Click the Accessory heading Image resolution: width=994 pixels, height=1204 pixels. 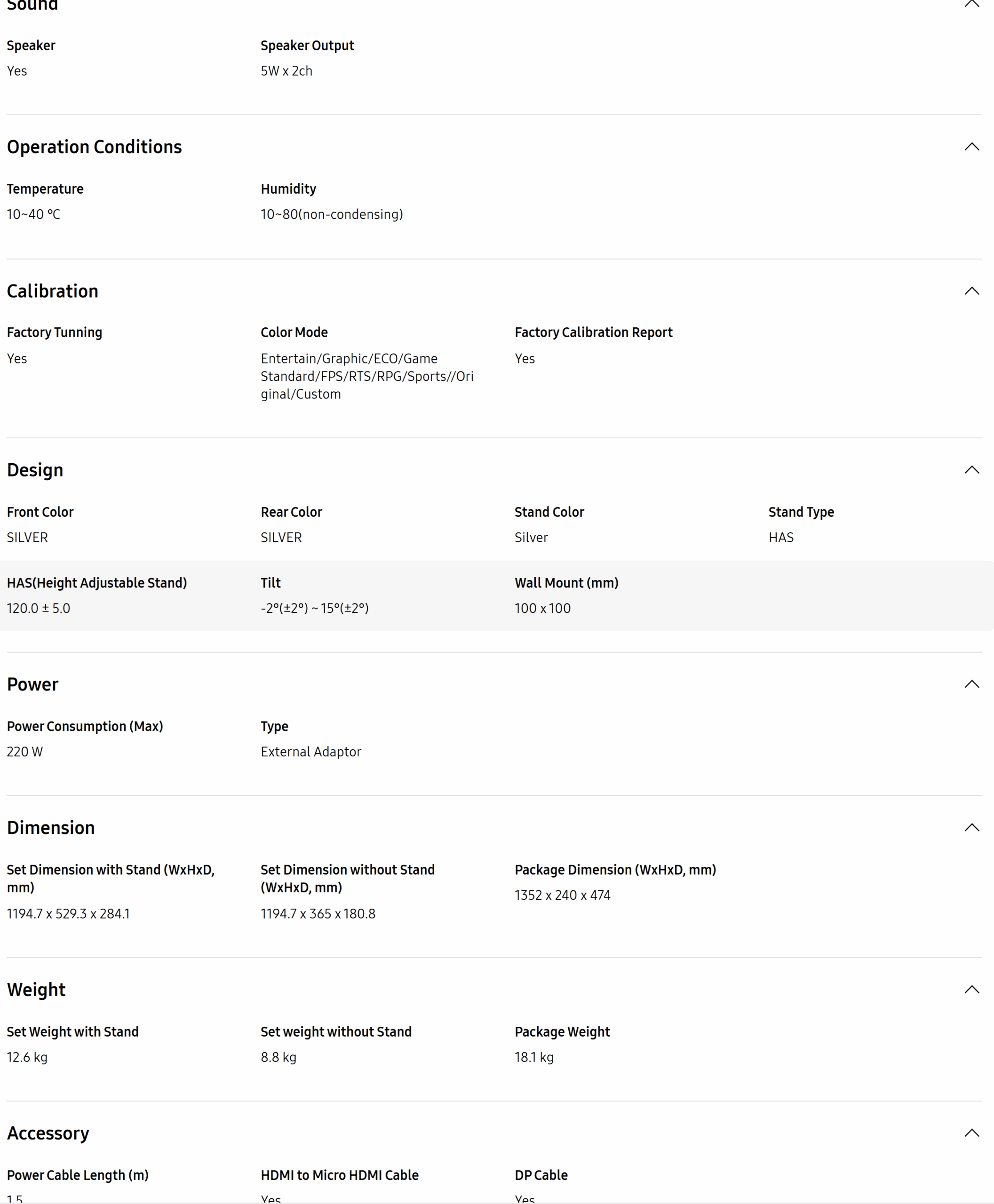[48, 1133]
